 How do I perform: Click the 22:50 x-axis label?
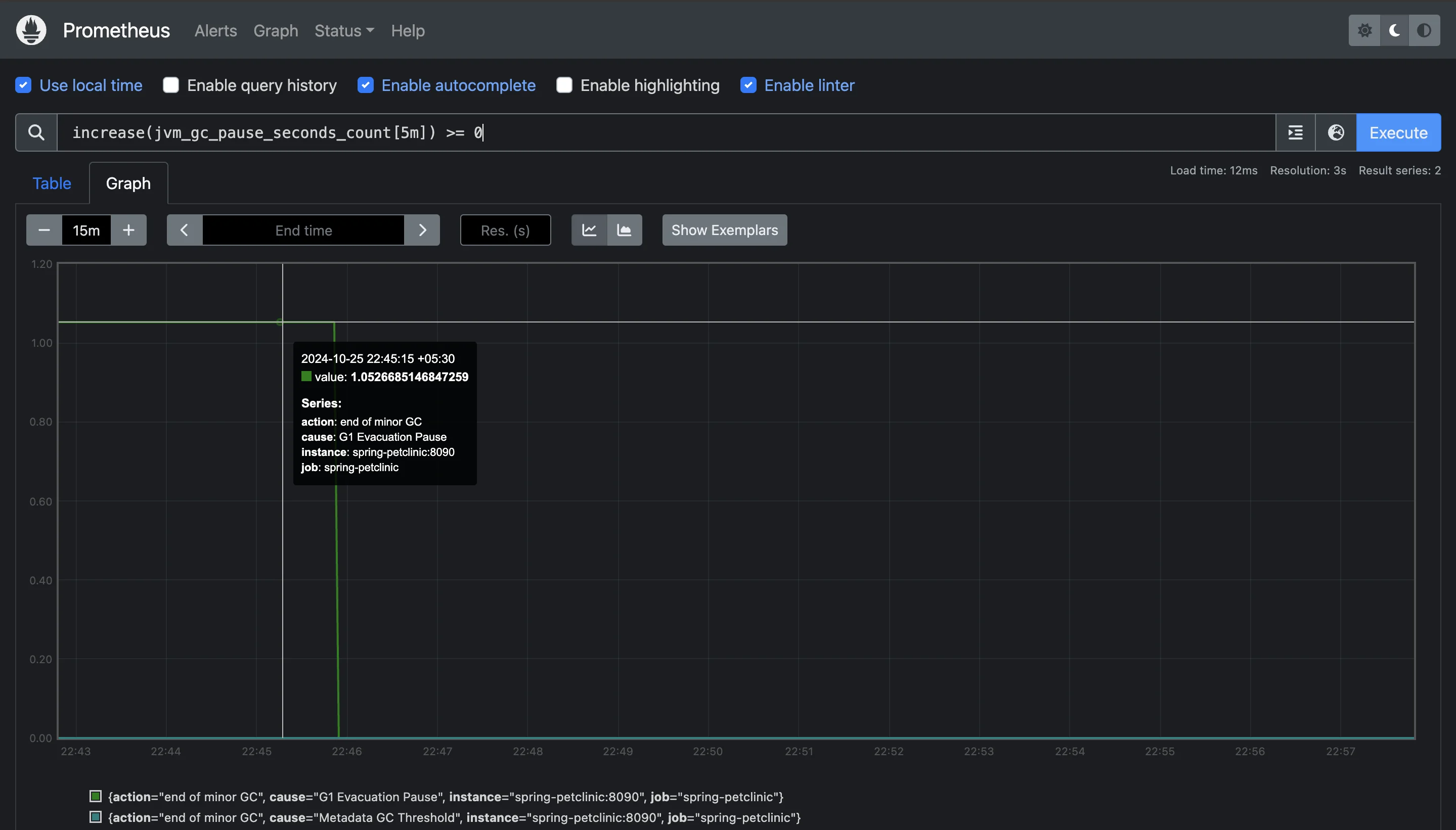[708, 751]
